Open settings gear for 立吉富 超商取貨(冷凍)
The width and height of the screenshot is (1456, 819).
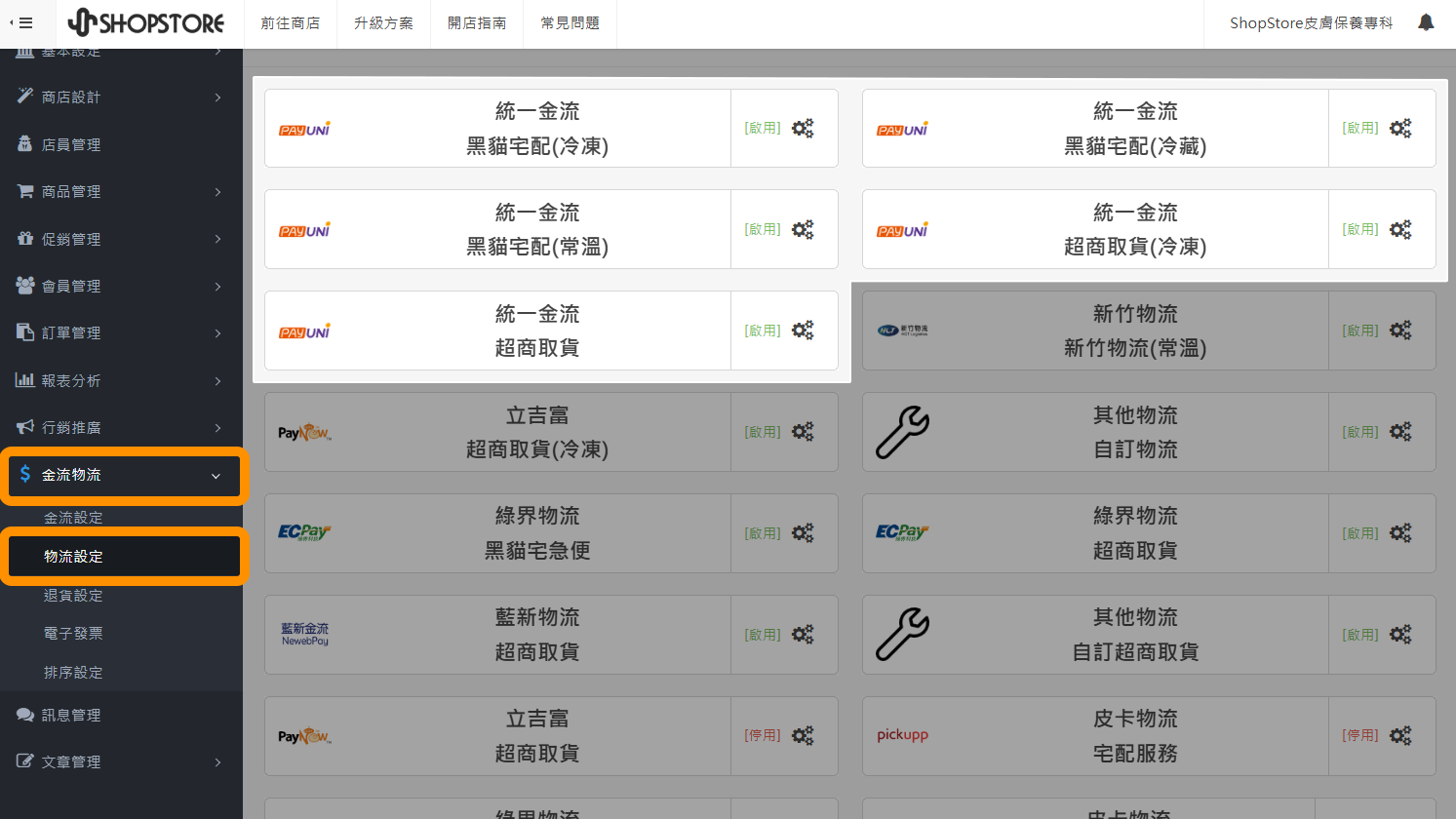click(x=803, y=432)
